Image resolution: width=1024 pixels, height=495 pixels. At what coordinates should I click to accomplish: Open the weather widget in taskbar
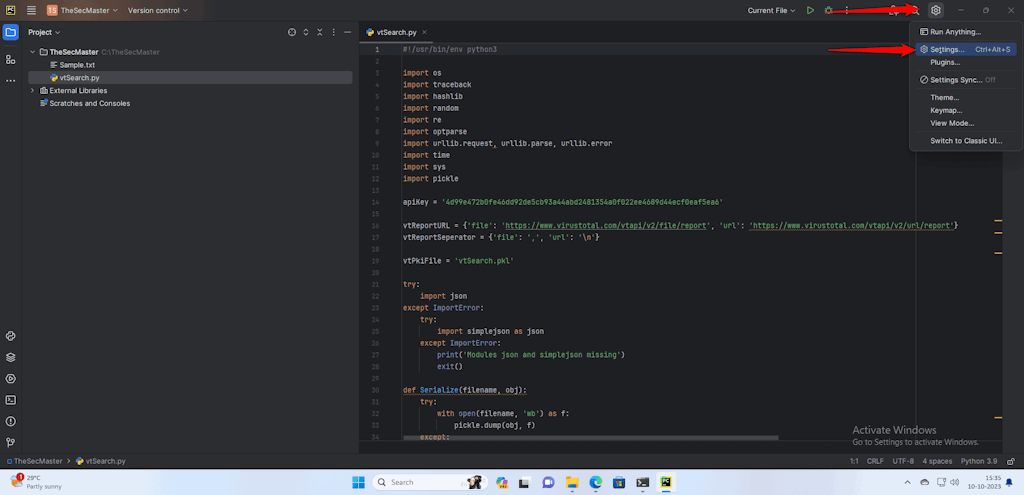(34, 482)
